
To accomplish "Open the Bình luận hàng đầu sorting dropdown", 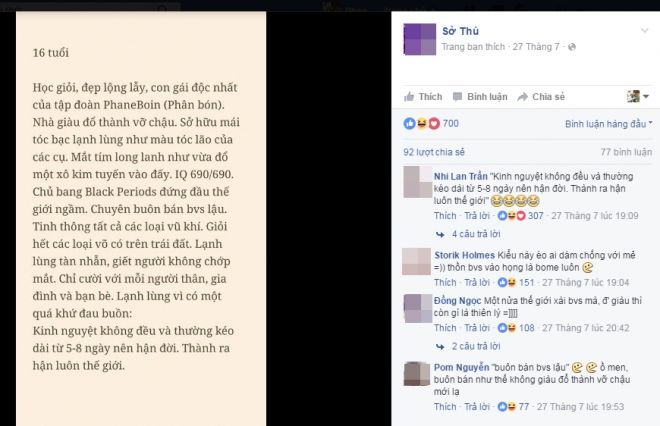I will click(608, 124).
